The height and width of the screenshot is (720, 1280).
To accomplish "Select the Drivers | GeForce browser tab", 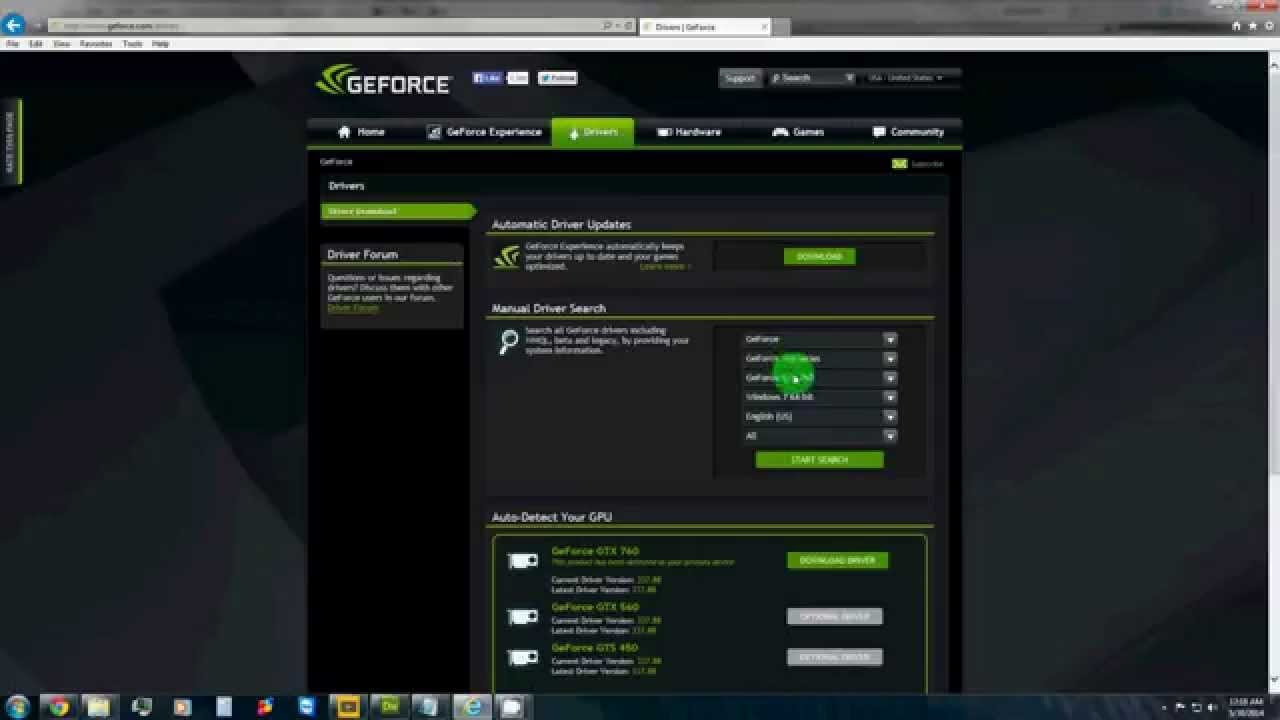I will (705, 27).
